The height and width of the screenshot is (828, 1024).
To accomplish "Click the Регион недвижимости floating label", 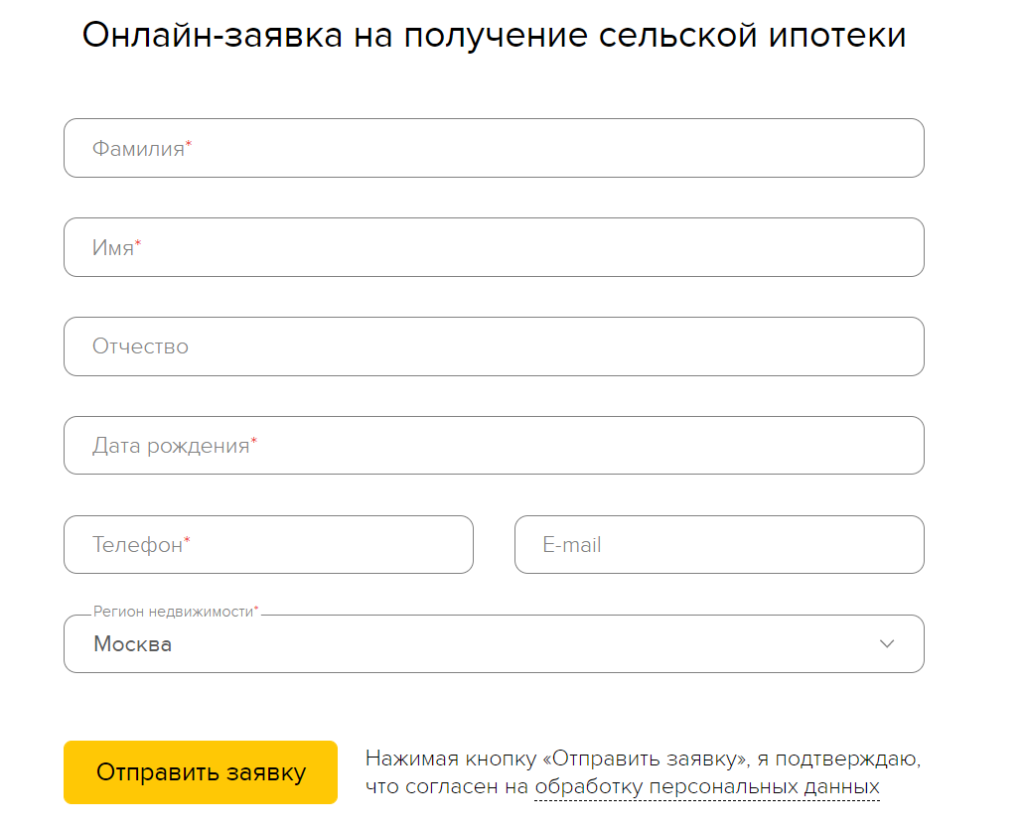I will point(172,611).
